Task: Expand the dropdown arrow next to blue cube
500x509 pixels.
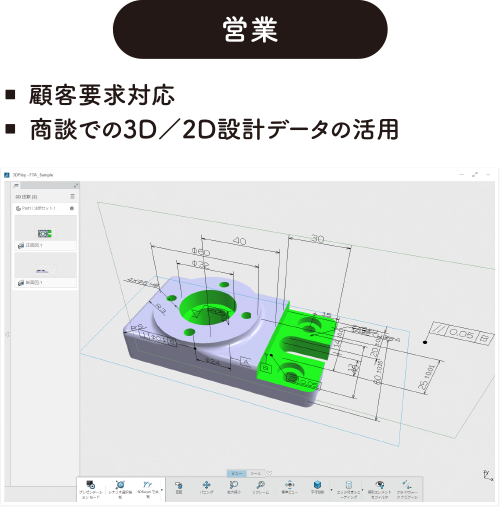Action: pyautogui.click(x=331, y=490)
